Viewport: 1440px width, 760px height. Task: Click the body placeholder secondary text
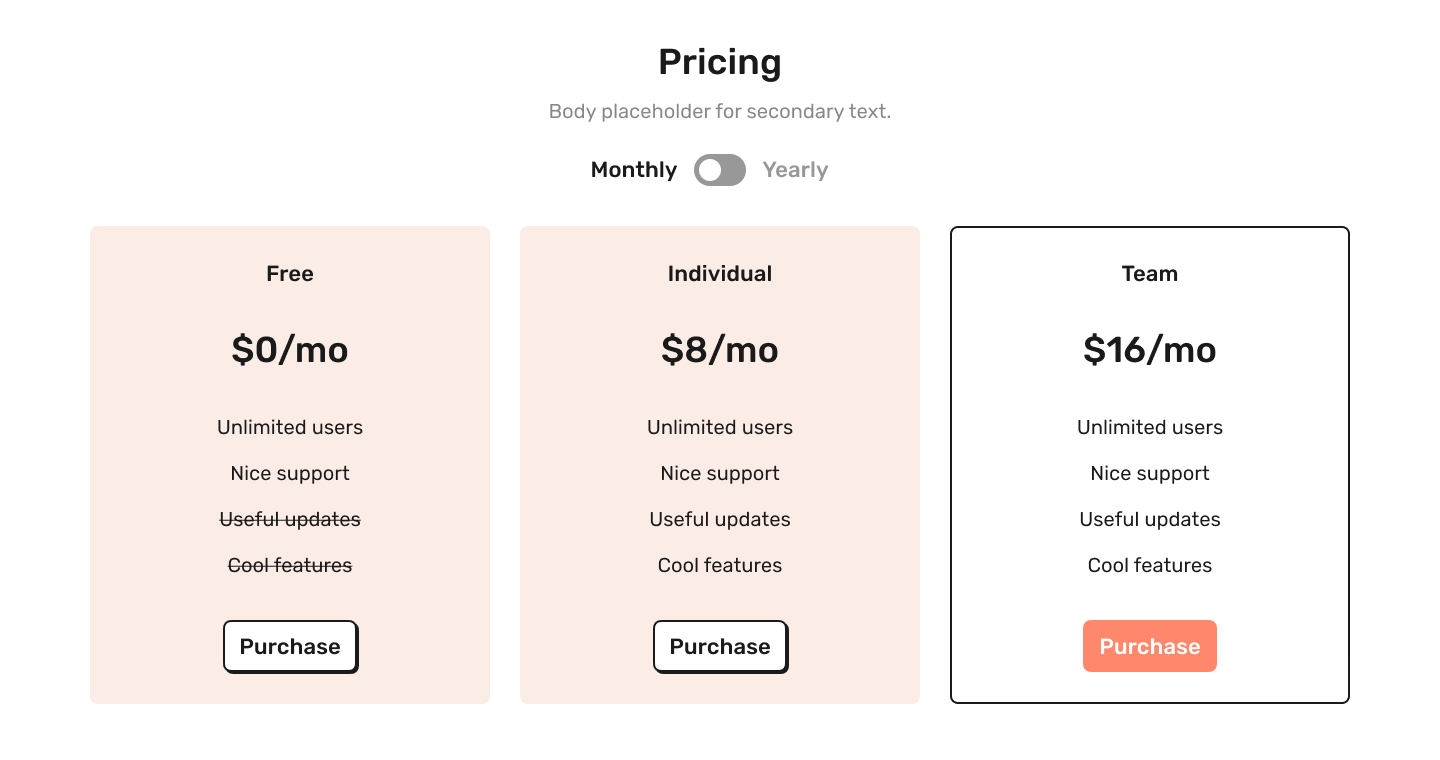coord(720,112)
